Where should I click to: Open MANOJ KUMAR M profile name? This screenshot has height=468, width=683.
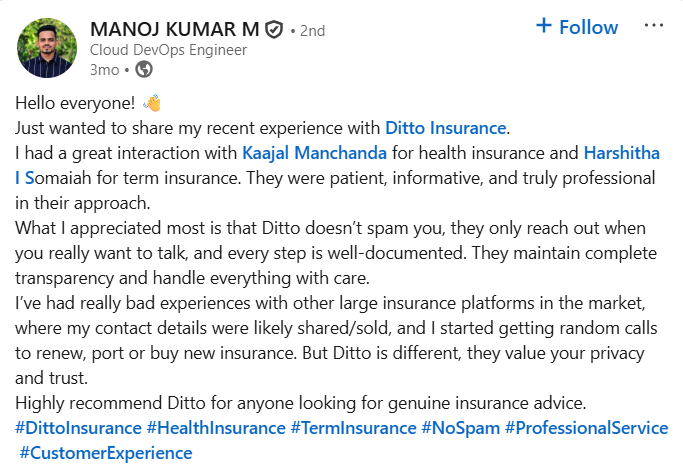click(x=174, y=30)
